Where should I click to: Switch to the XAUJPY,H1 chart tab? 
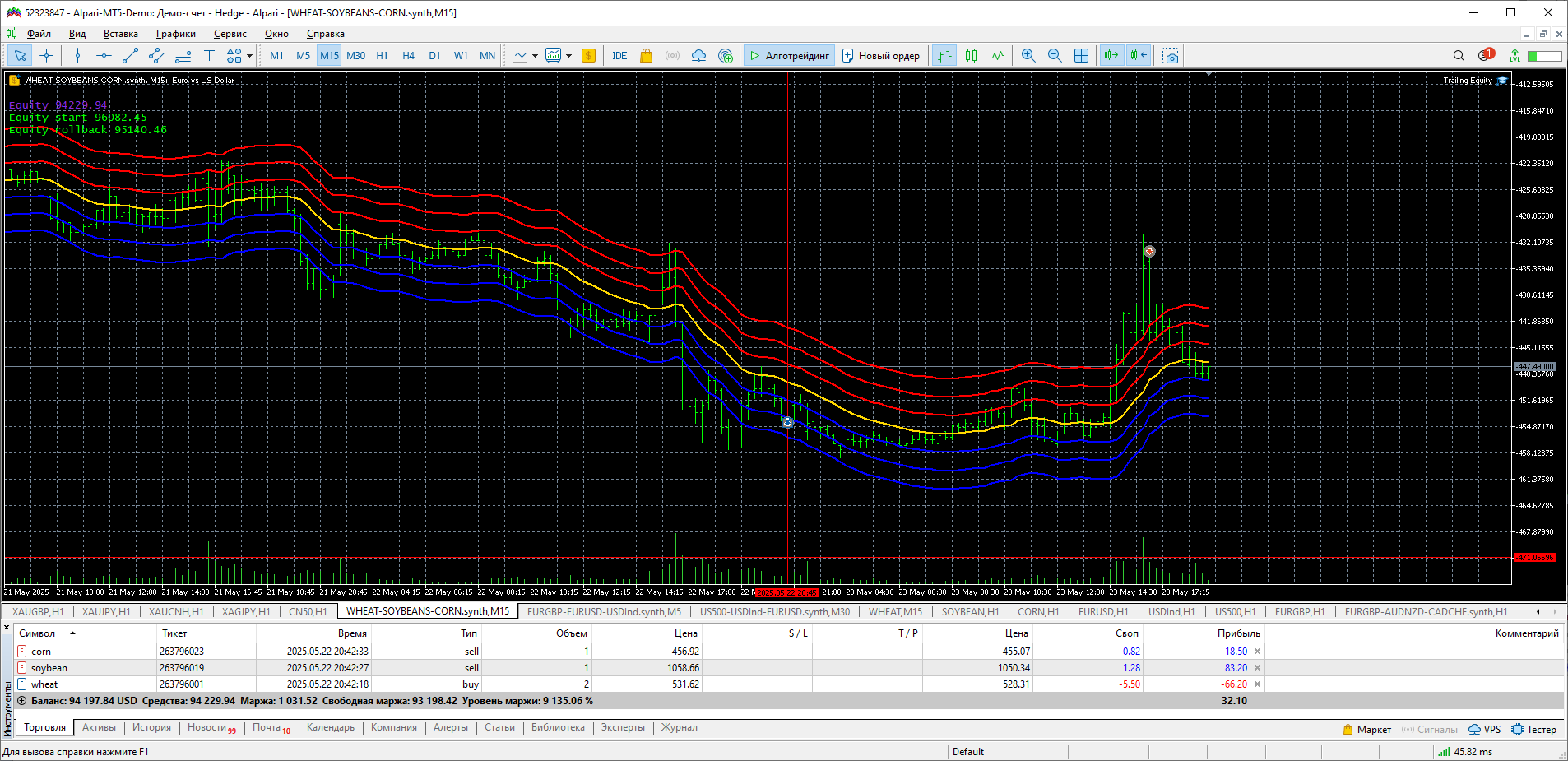[x=106, y=611]
